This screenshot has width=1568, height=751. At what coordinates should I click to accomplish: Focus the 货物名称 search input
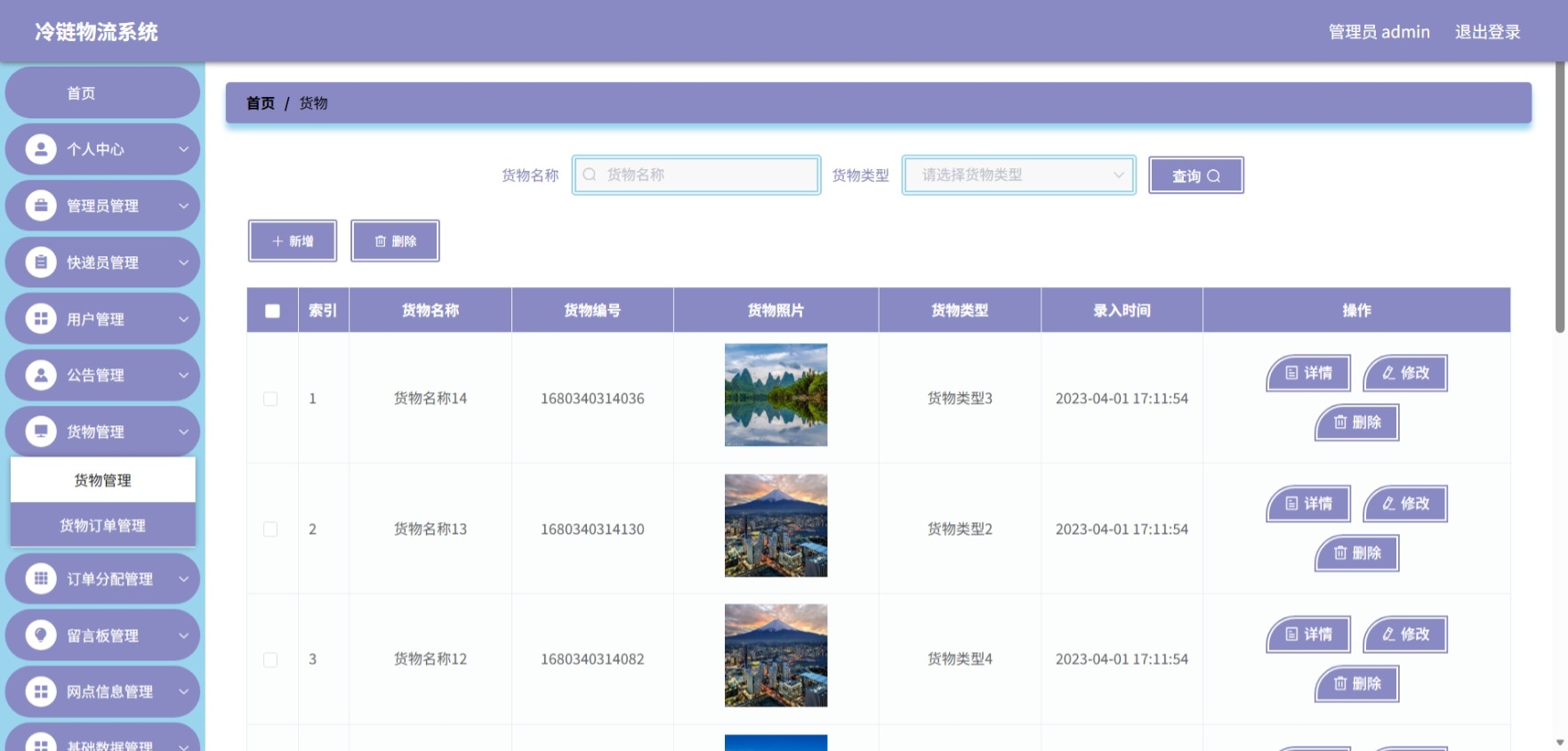point(696,174)
